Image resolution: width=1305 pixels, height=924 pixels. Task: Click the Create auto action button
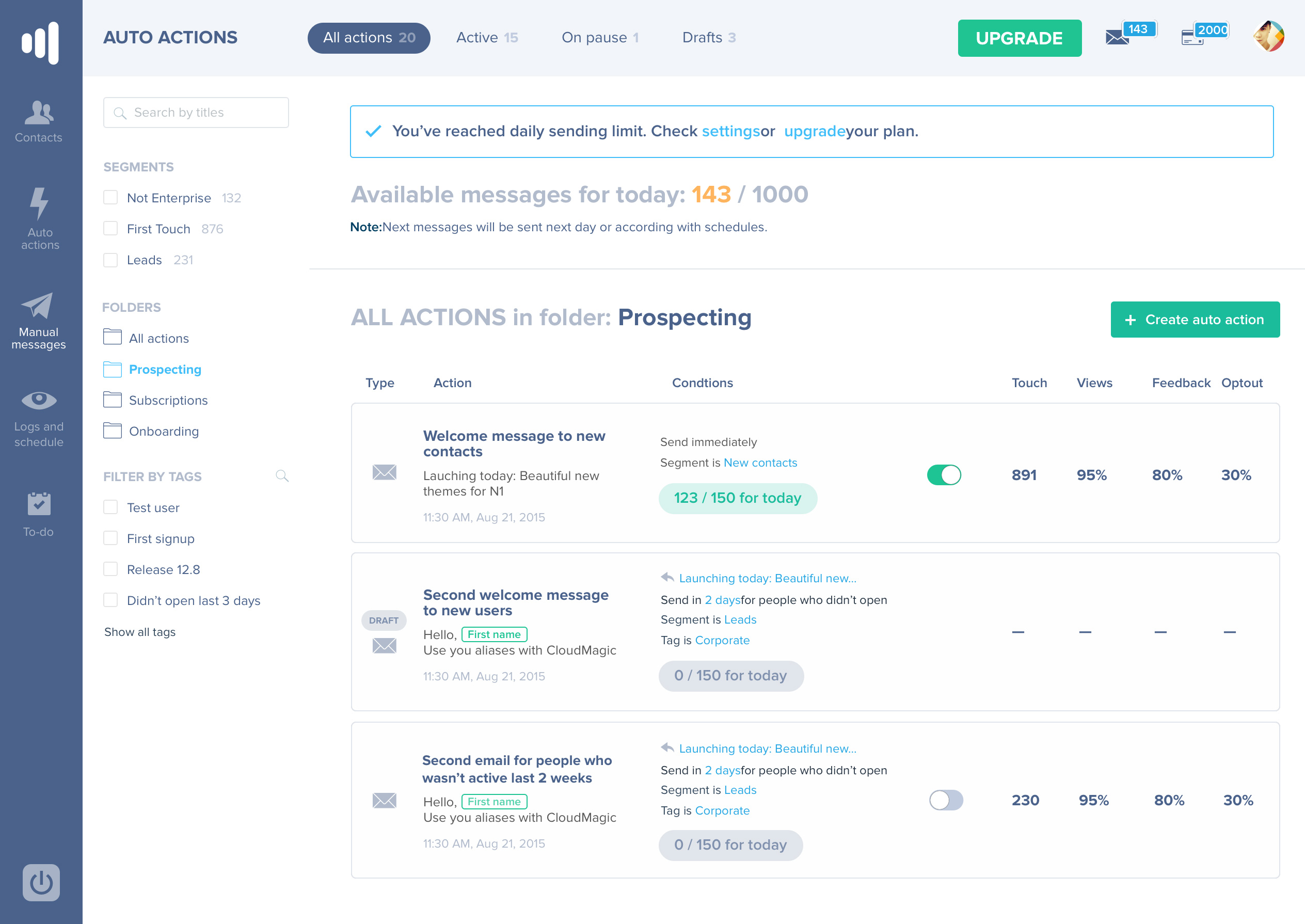(x=1195, y=319)
